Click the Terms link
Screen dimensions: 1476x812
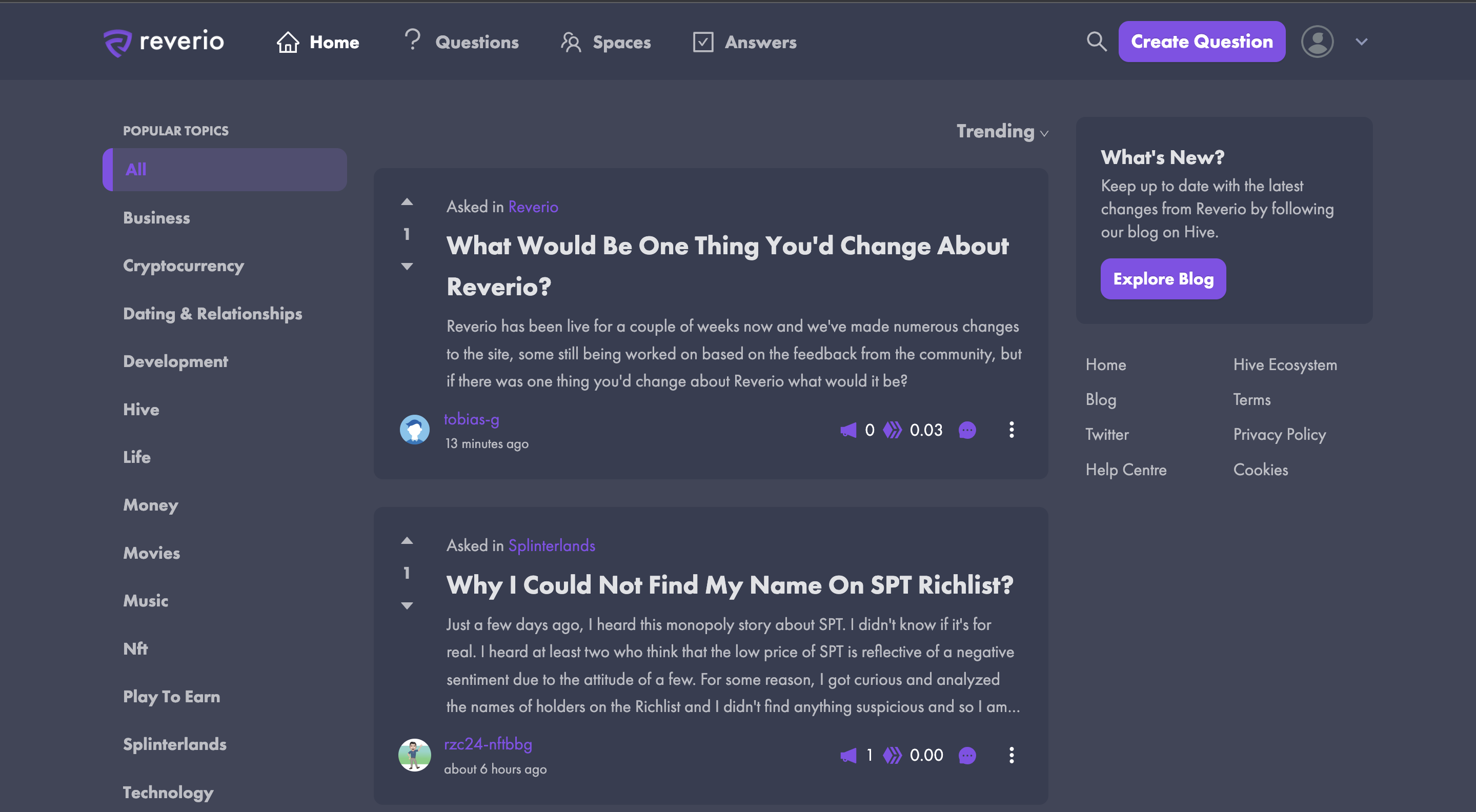click(x=1252, y=399)
